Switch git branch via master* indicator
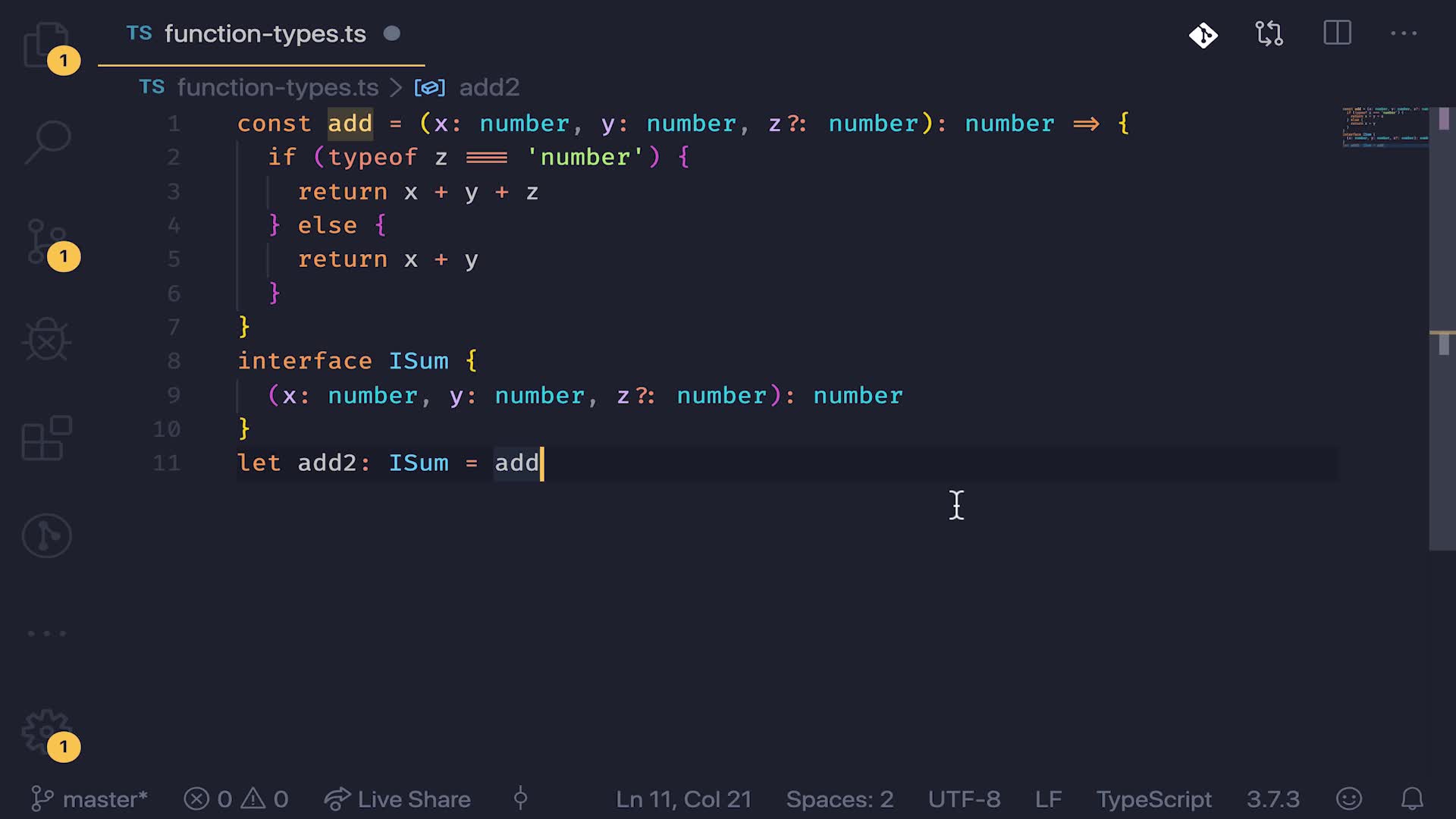Screen dimensions: 1456x819 click(x=89, y=799)
